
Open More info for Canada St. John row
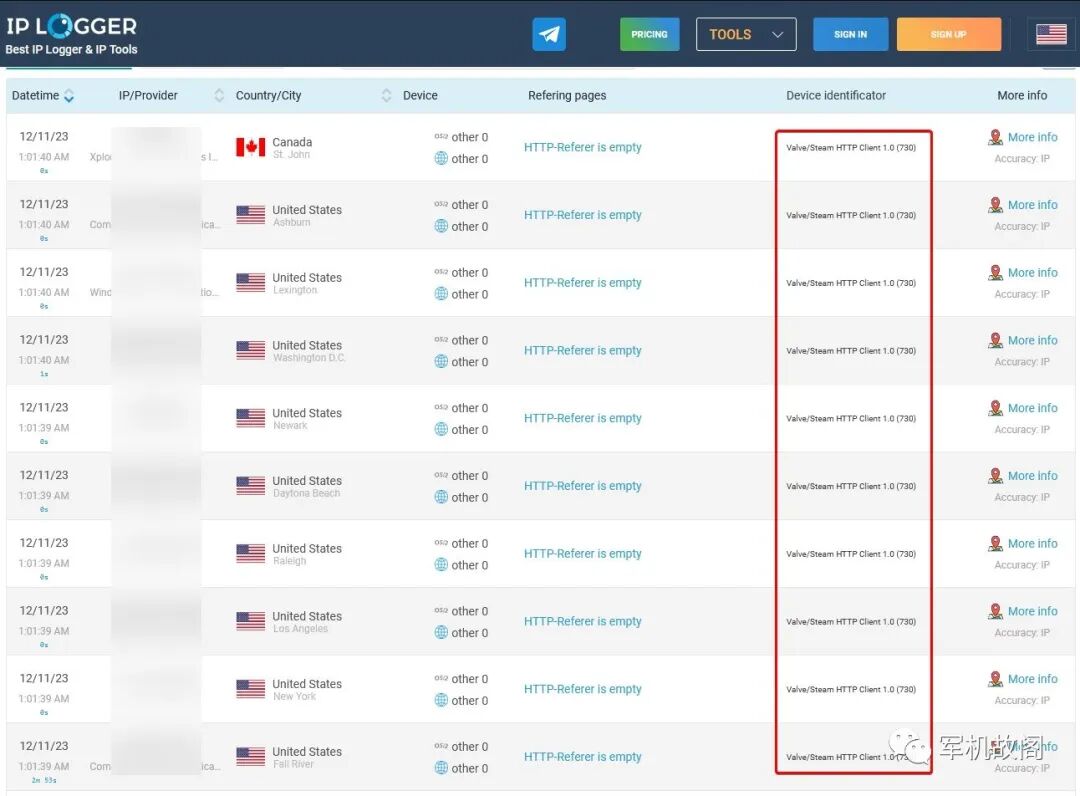coord(1032,137)
